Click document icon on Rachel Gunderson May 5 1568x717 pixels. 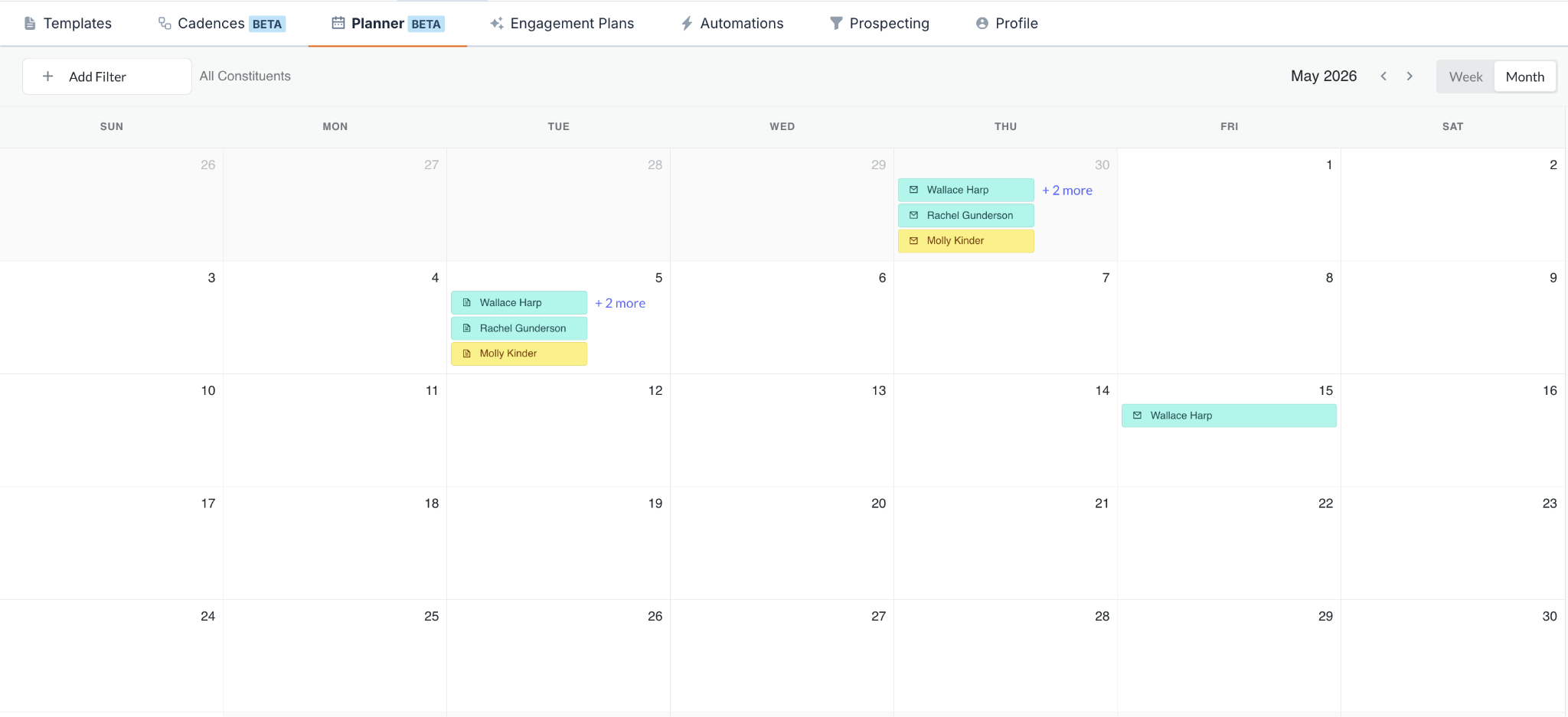[x=466, y=328]
